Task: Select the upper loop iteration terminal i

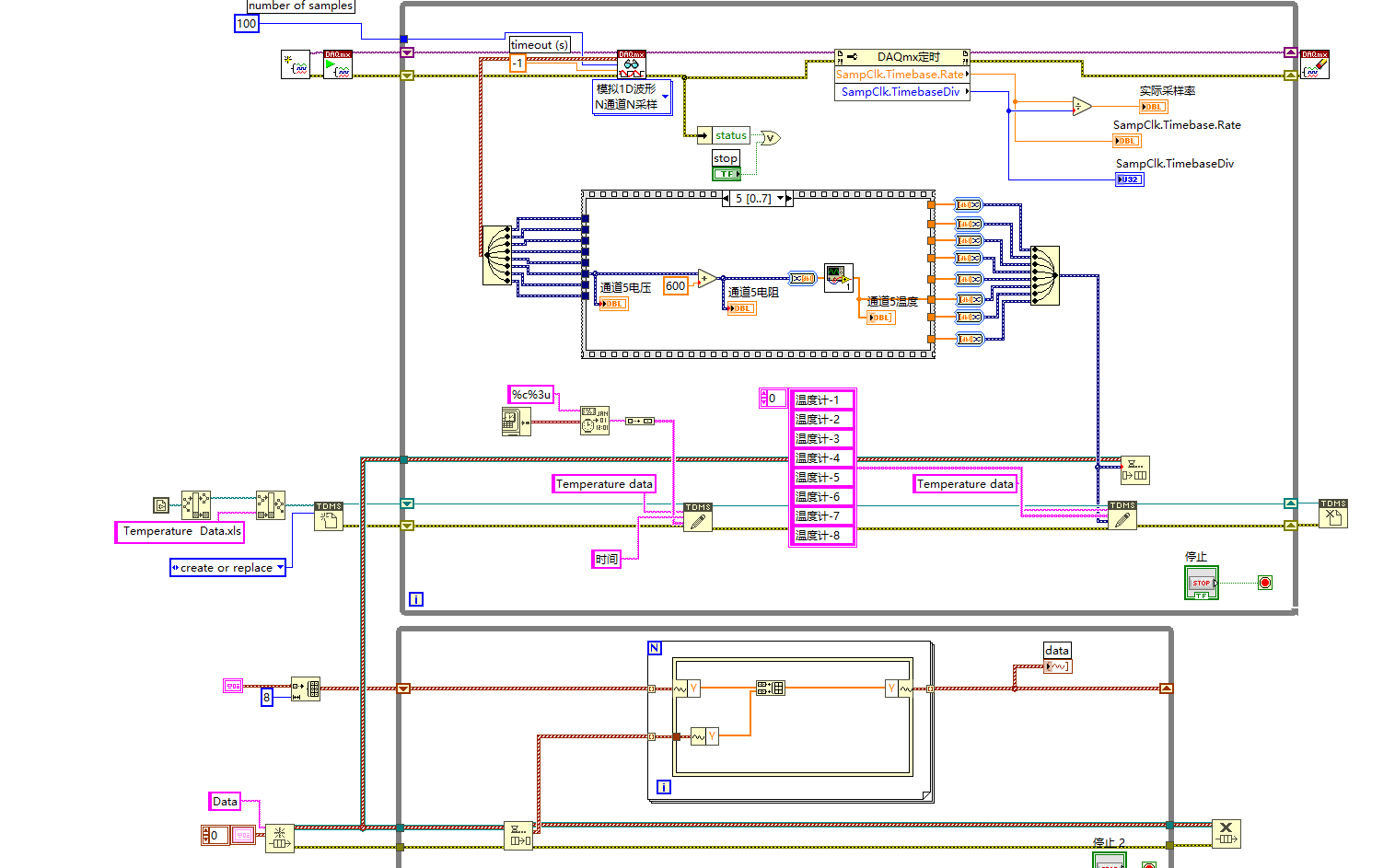Action: pyautogui.click(x=416, y=599)
